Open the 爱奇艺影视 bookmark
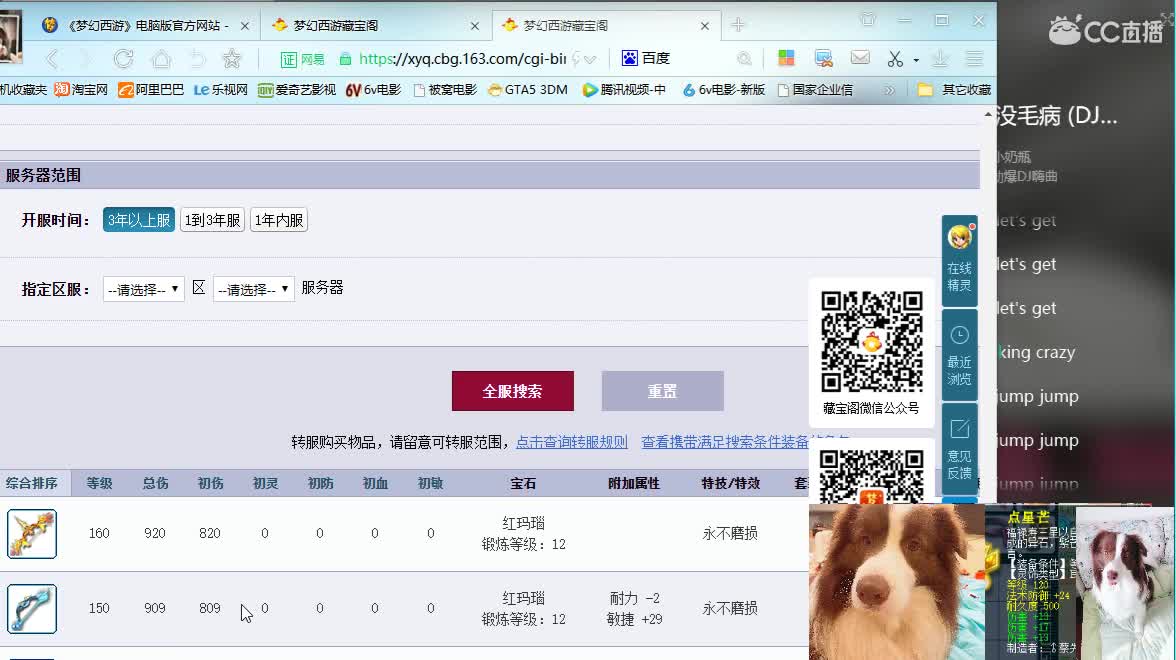The image size is (1176, 660). (296, 90)
